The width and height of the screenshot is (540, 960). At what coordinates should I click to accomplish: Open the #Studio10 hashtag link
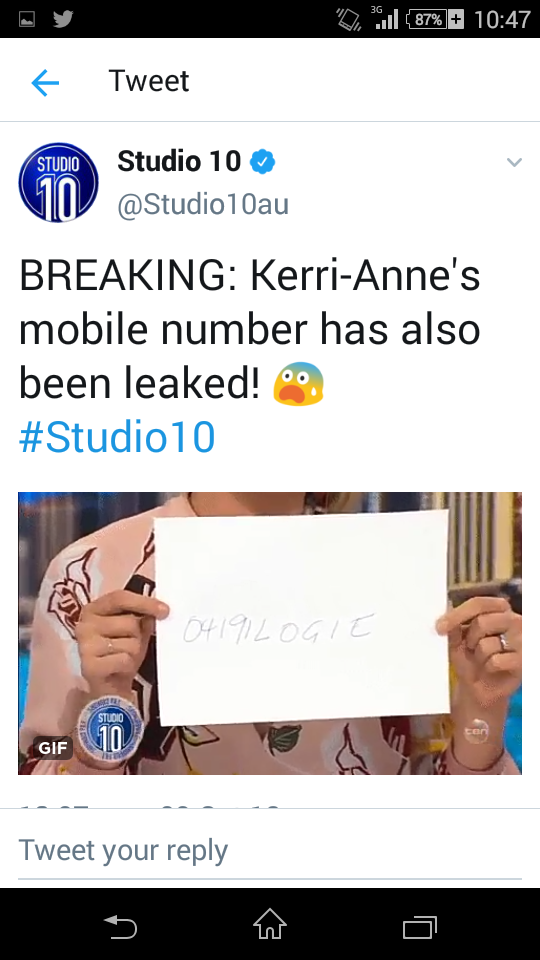pyautogui.click(x=117, y=437)
